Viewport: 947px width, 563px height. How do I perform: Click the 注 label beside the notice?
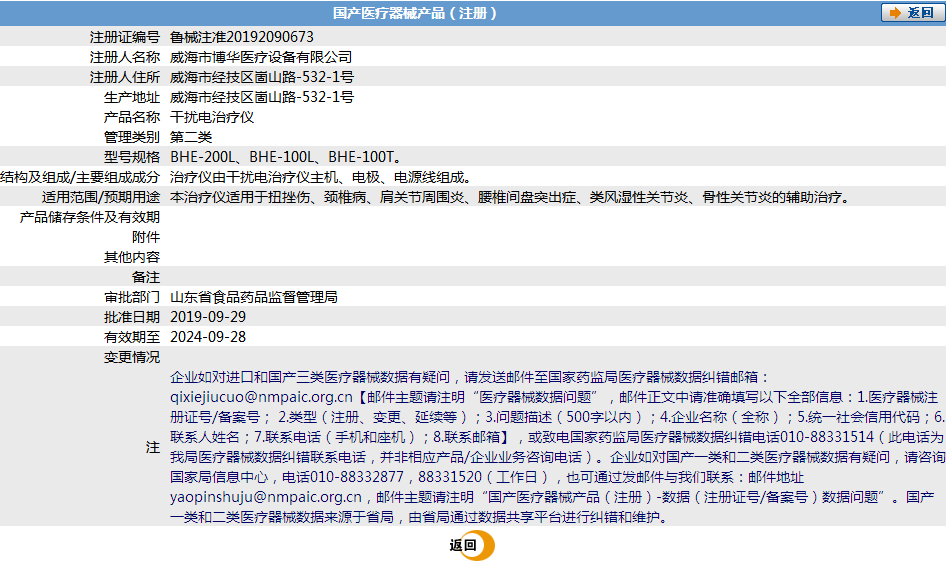153,447
